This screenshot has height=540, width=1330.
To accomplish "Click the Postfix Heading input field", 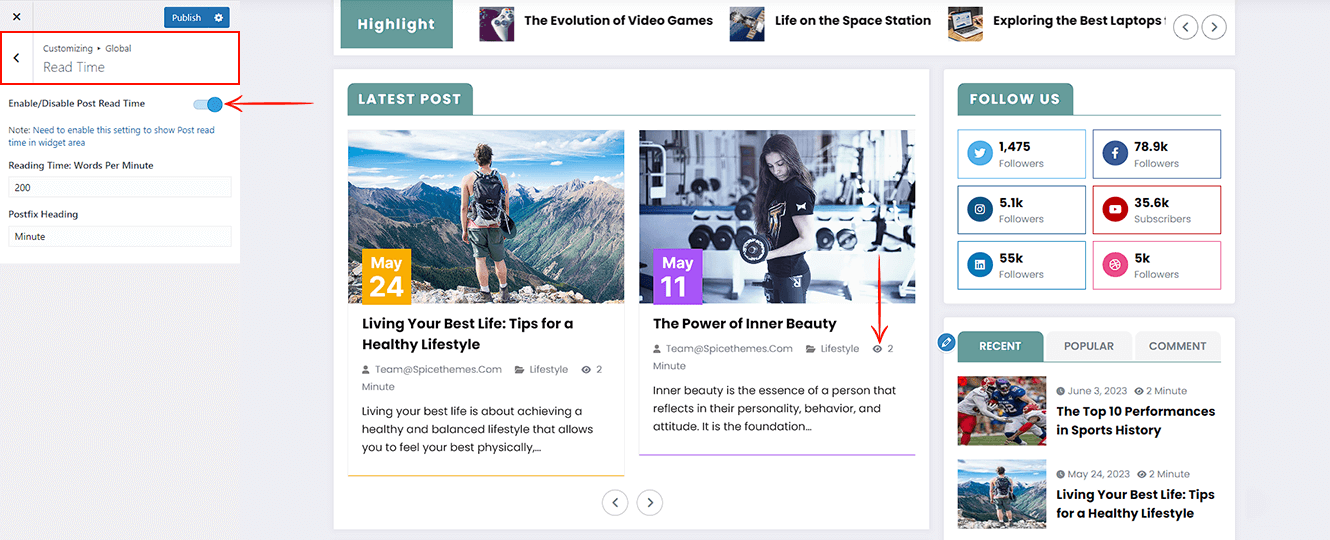I will click(120, 236).
